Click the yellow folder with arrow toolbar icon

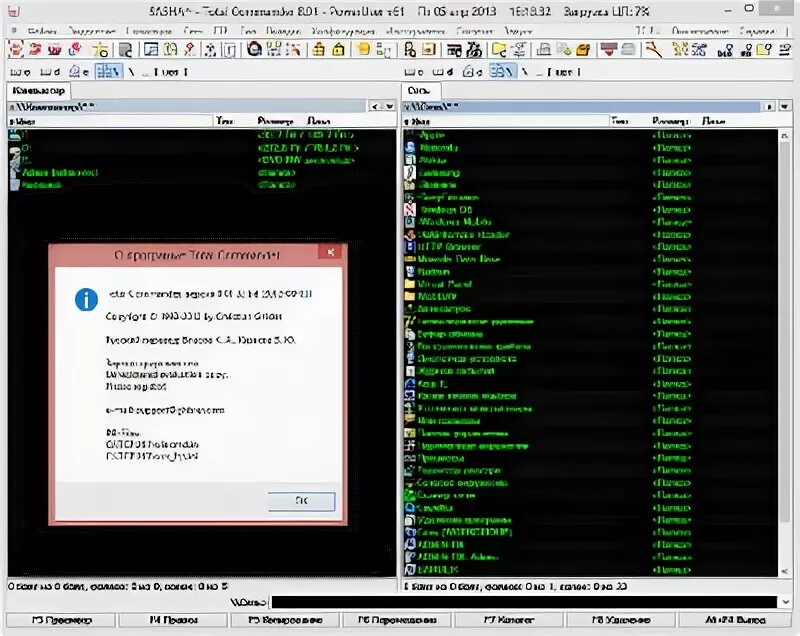[x=498, y=49]
